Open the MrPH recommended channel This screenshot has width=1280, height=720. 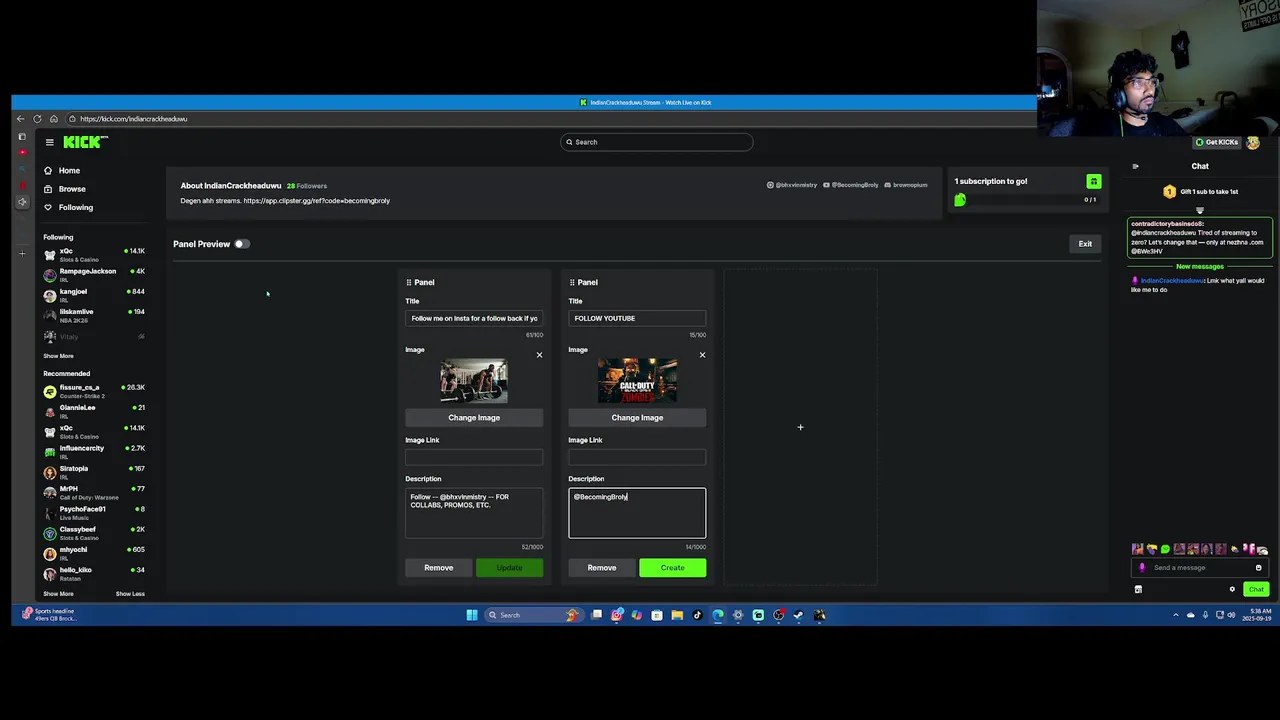[96, 492]
